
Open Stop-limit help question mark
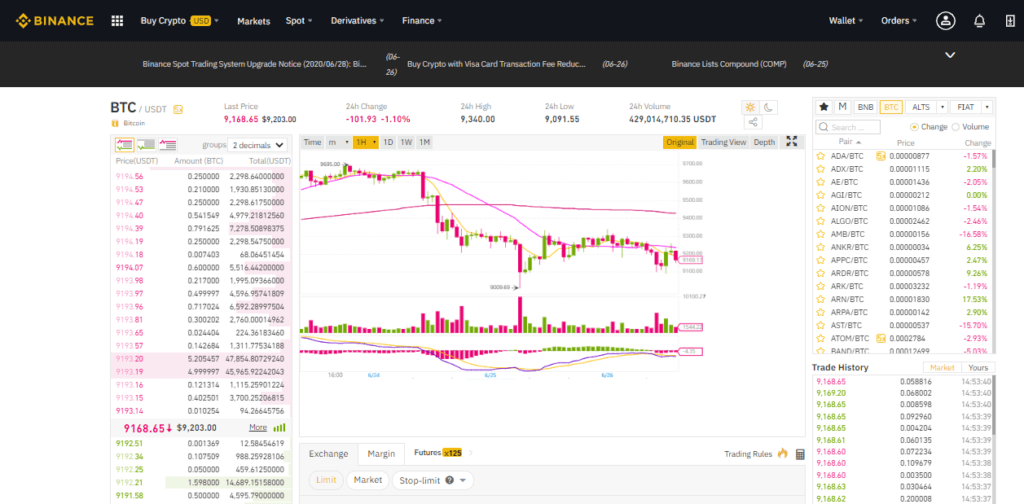449,480
